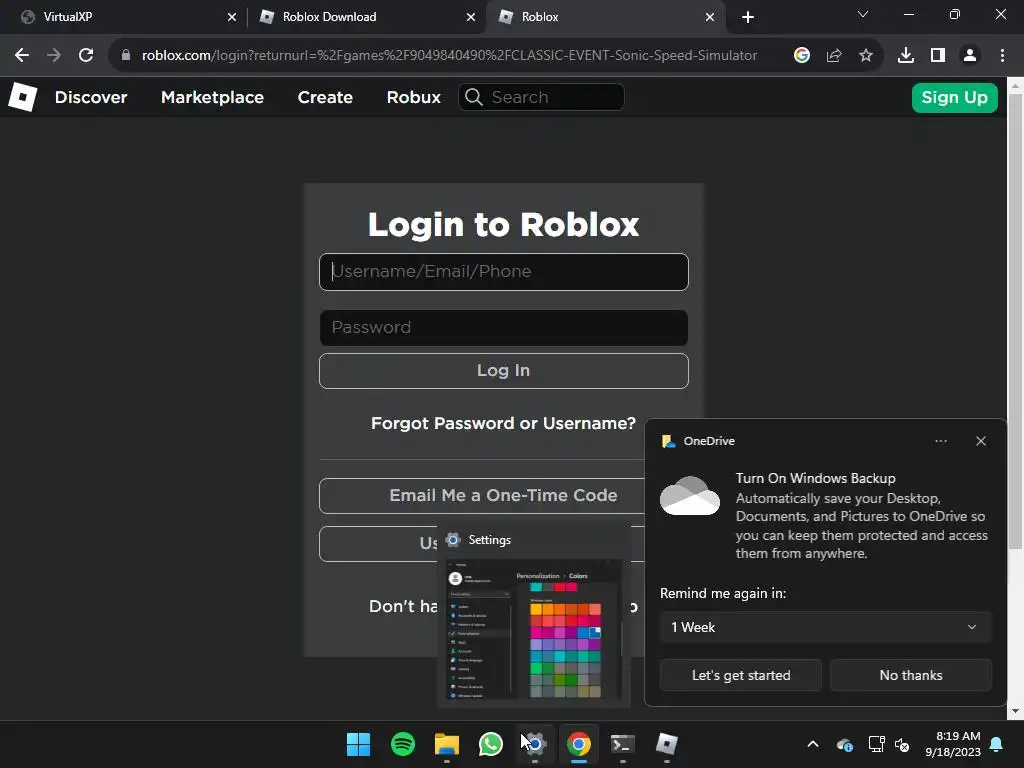Image resolution: width=1024 pixels, height=768 pixels.
Task: Click the browser address bar URL
Action: pyautogui.click(x=449, y=56)
